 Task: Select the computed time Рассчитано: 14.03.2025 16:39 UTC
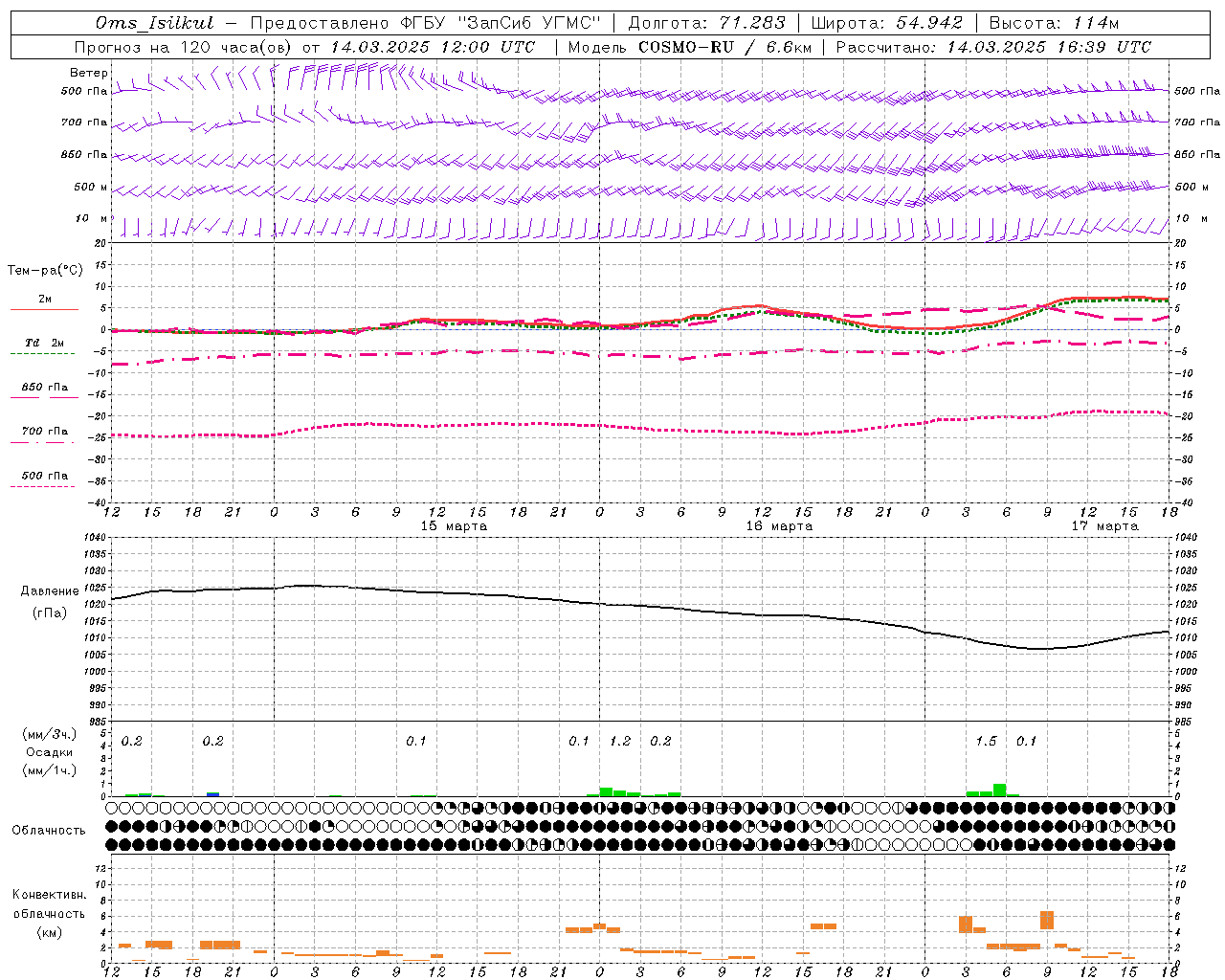pyautogui.click(x=993, y=47)
